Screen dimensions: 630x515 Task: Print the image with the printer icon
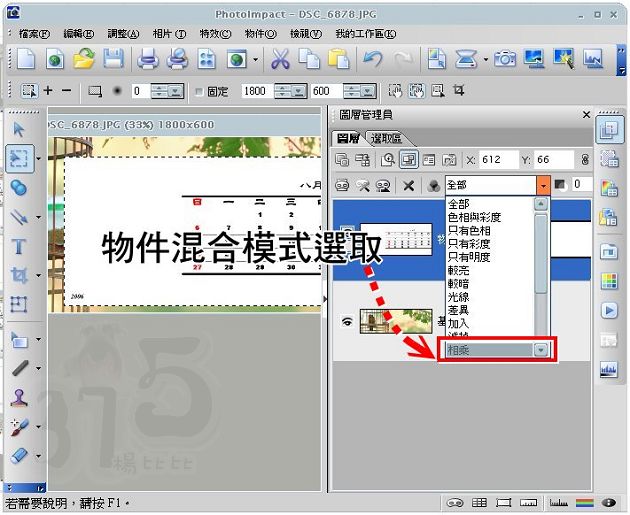[x=148, y=59]
